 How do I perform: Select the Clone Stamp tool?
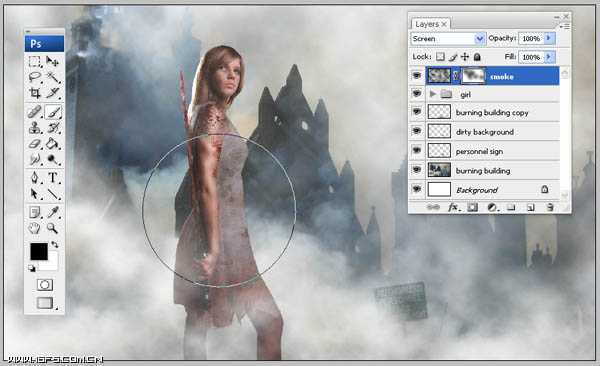35,127
